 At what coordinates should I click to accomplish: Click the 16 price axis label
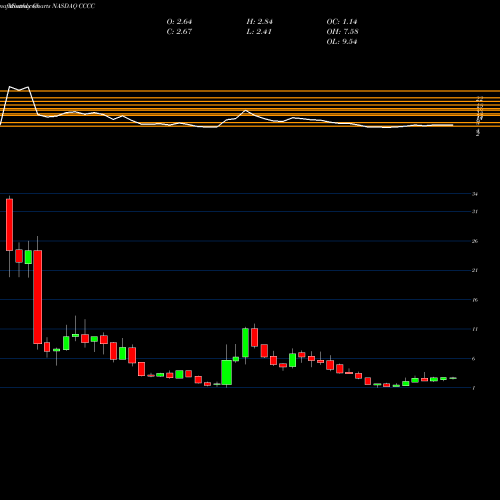point(475,300)
